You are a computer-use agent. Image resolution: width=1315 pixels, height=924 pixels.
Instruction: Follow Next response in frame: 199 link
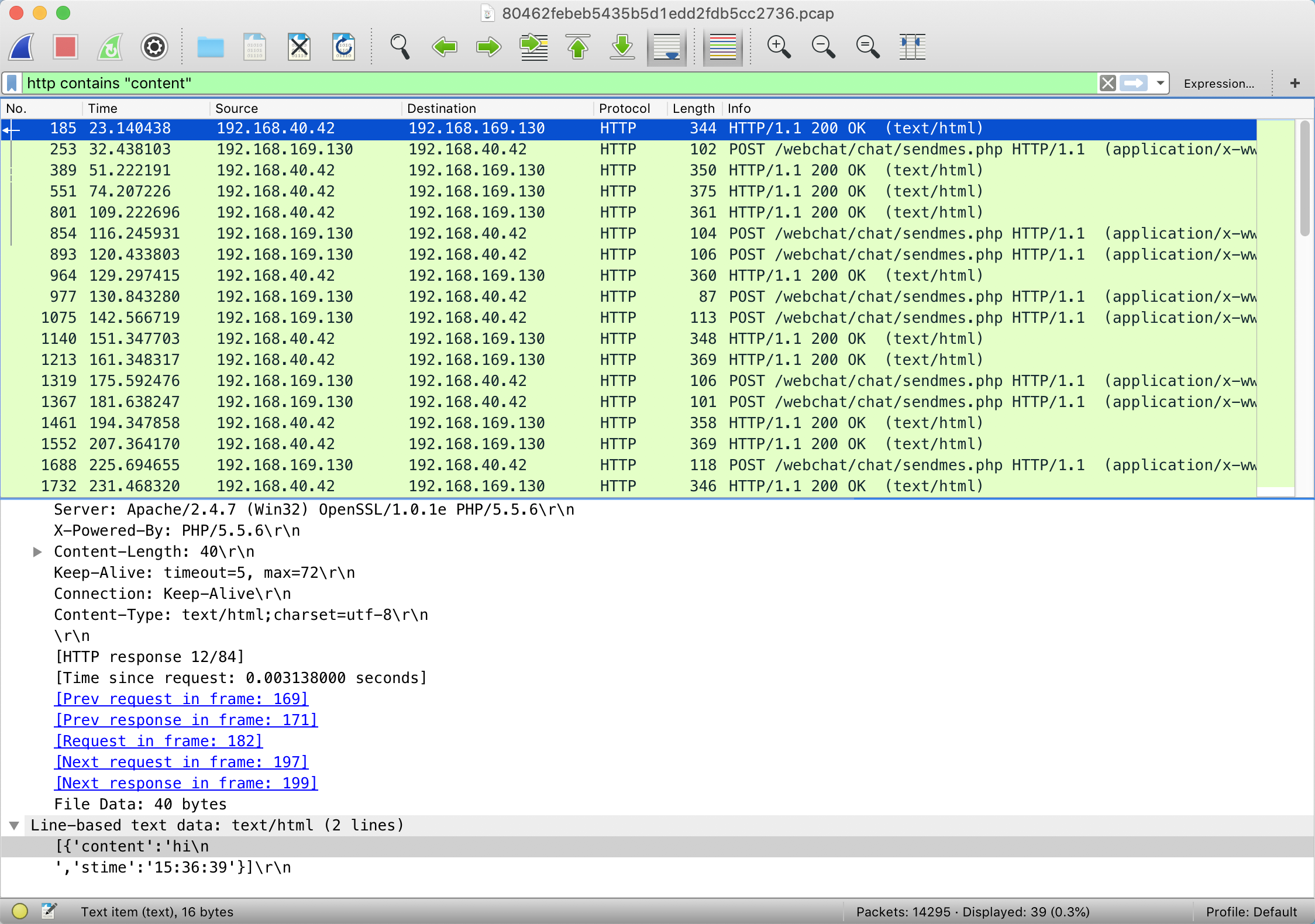(186, 783)
